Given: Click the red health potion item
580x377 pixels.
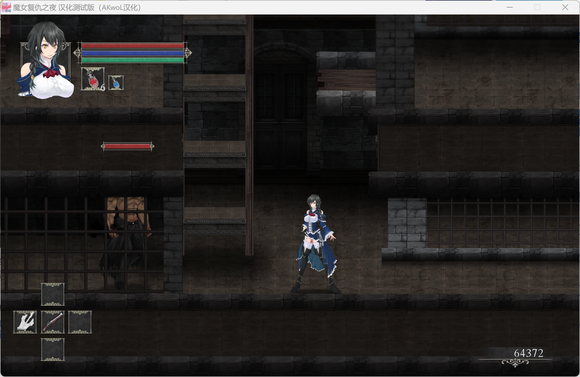Looking at the screenshot, I should pos(92,79).
